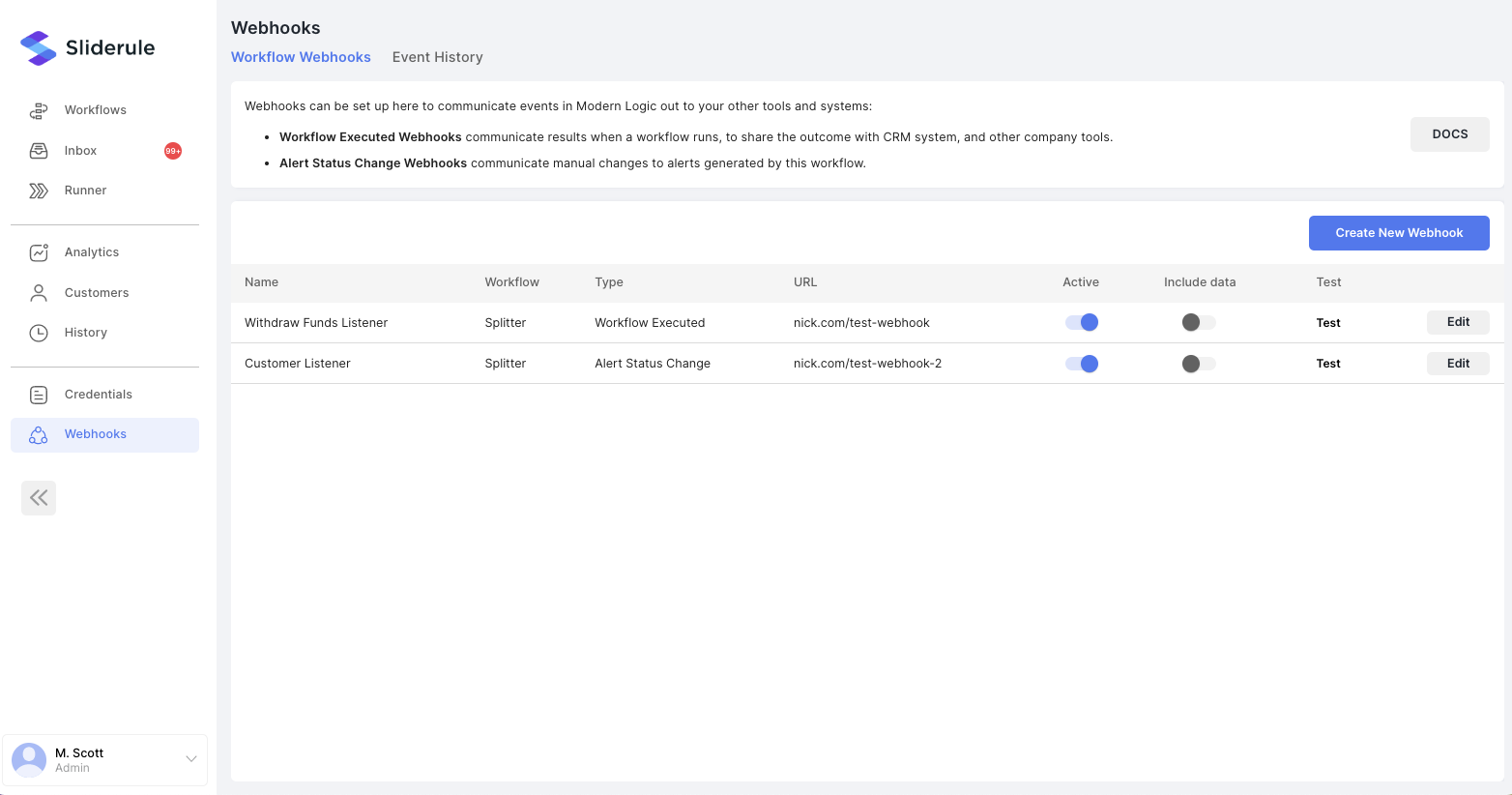Navigate to Customers
Screen dimensions: 1512x795
click(104, 293)
